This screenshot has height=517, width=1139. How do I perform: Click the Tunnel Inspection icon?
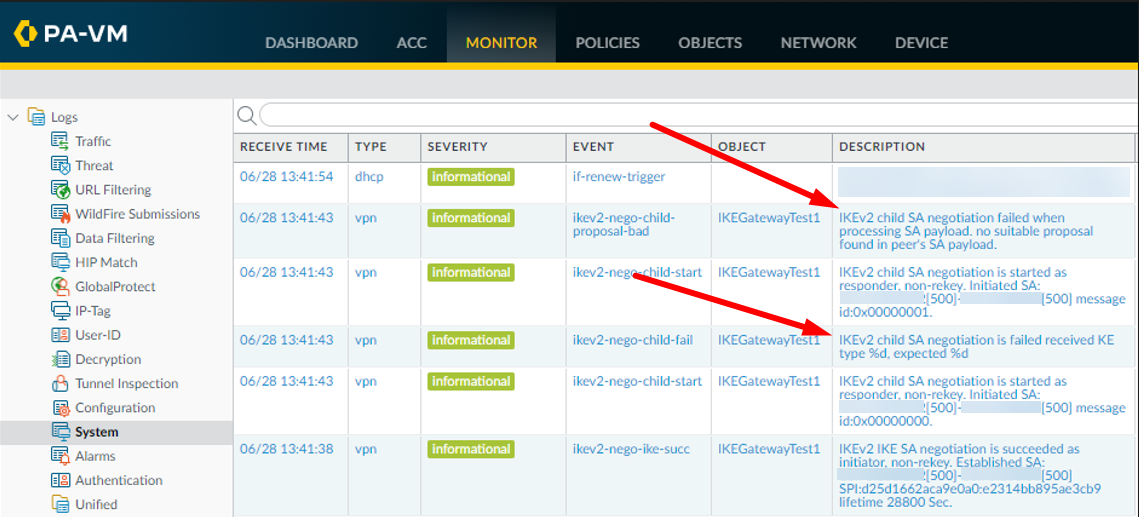pyautogui.click(x=59, y=383)
